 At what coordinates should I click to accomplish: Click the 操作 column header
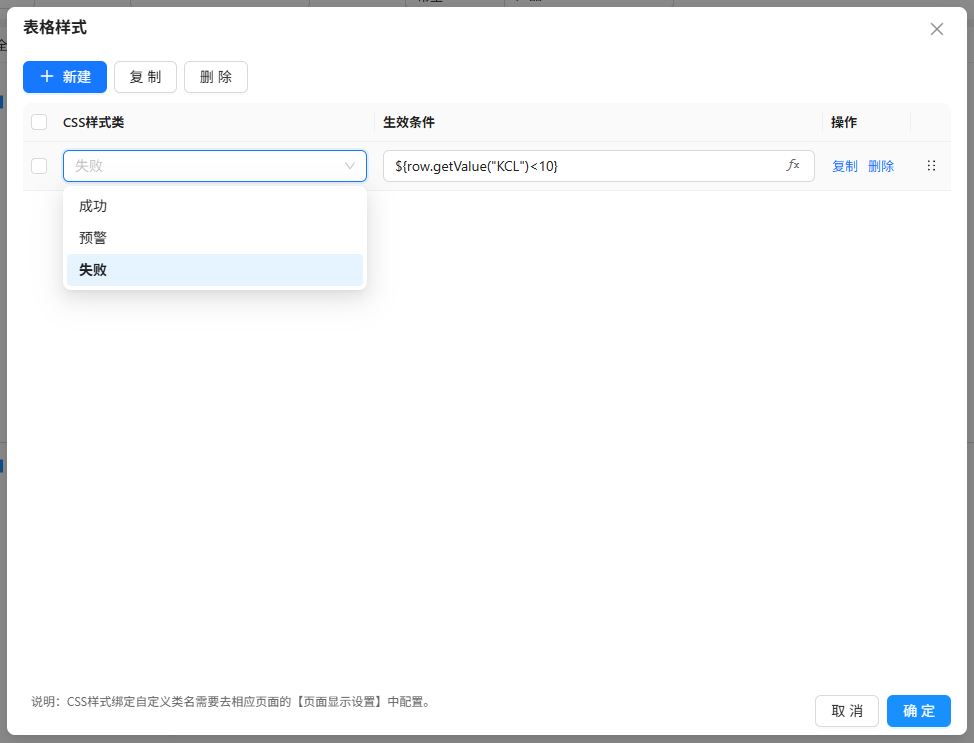(x=844, y=122)
